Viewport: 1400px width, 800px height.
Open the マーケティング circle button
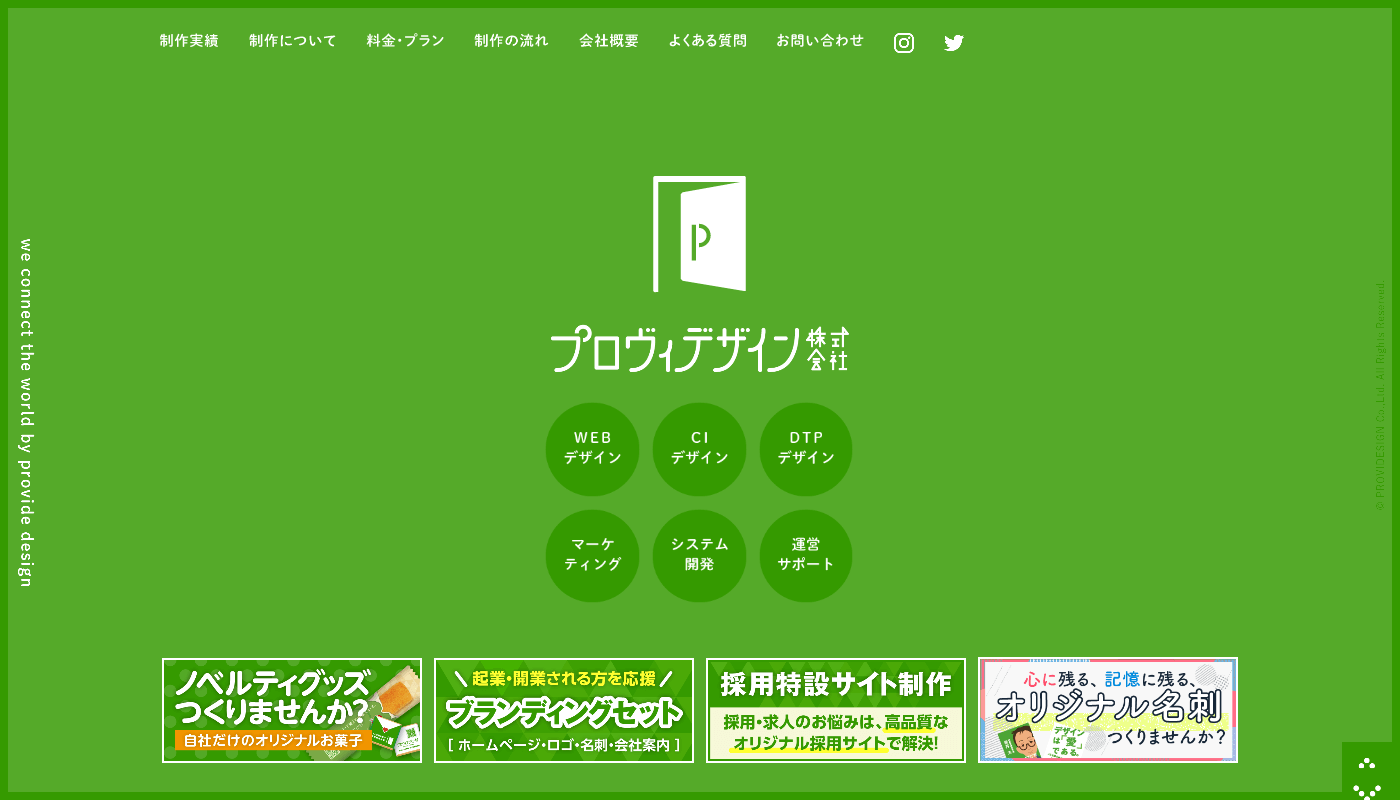coord(592,556)
